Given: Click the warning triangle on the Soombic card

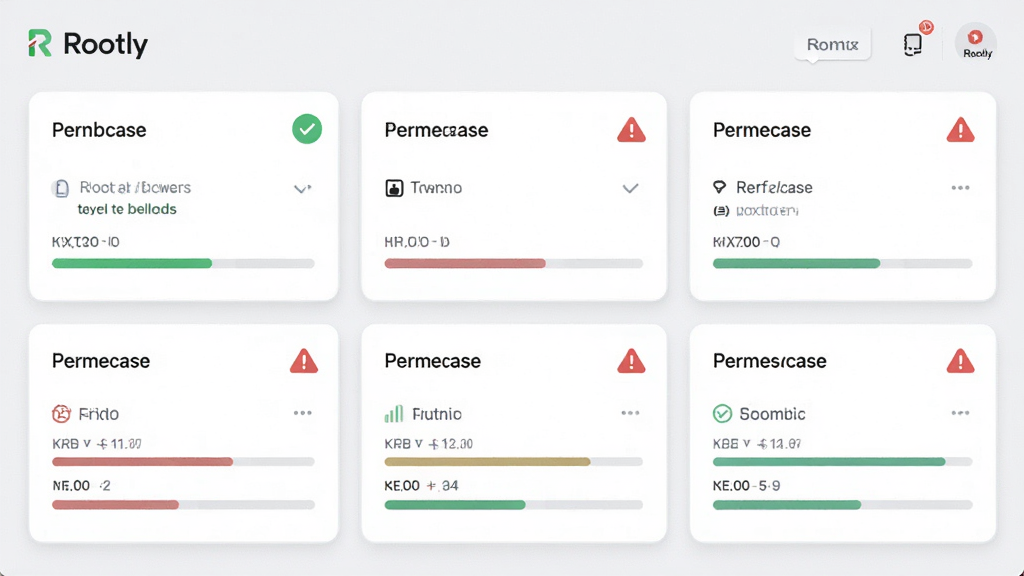Looking at the screenshot, I should tap(960, 360).
